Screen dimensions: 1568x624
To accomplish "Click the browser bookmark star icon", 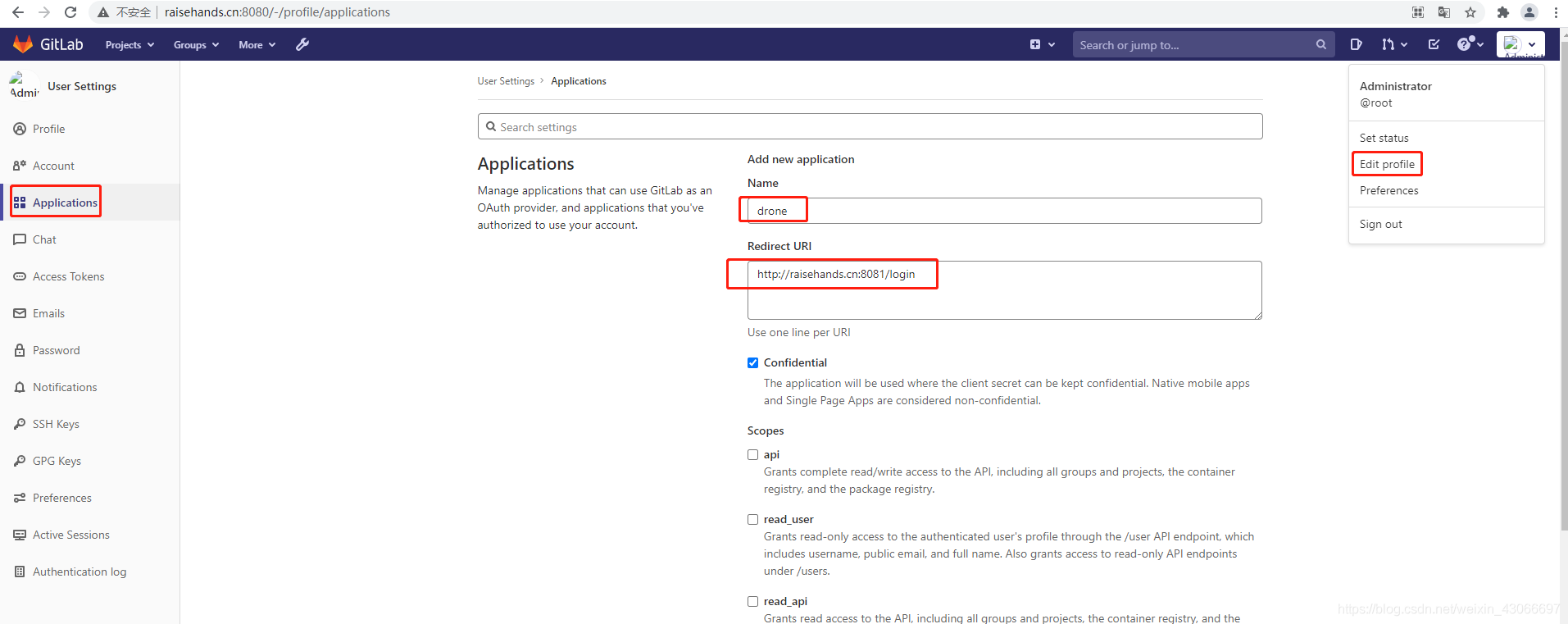I will [1470, 12].
